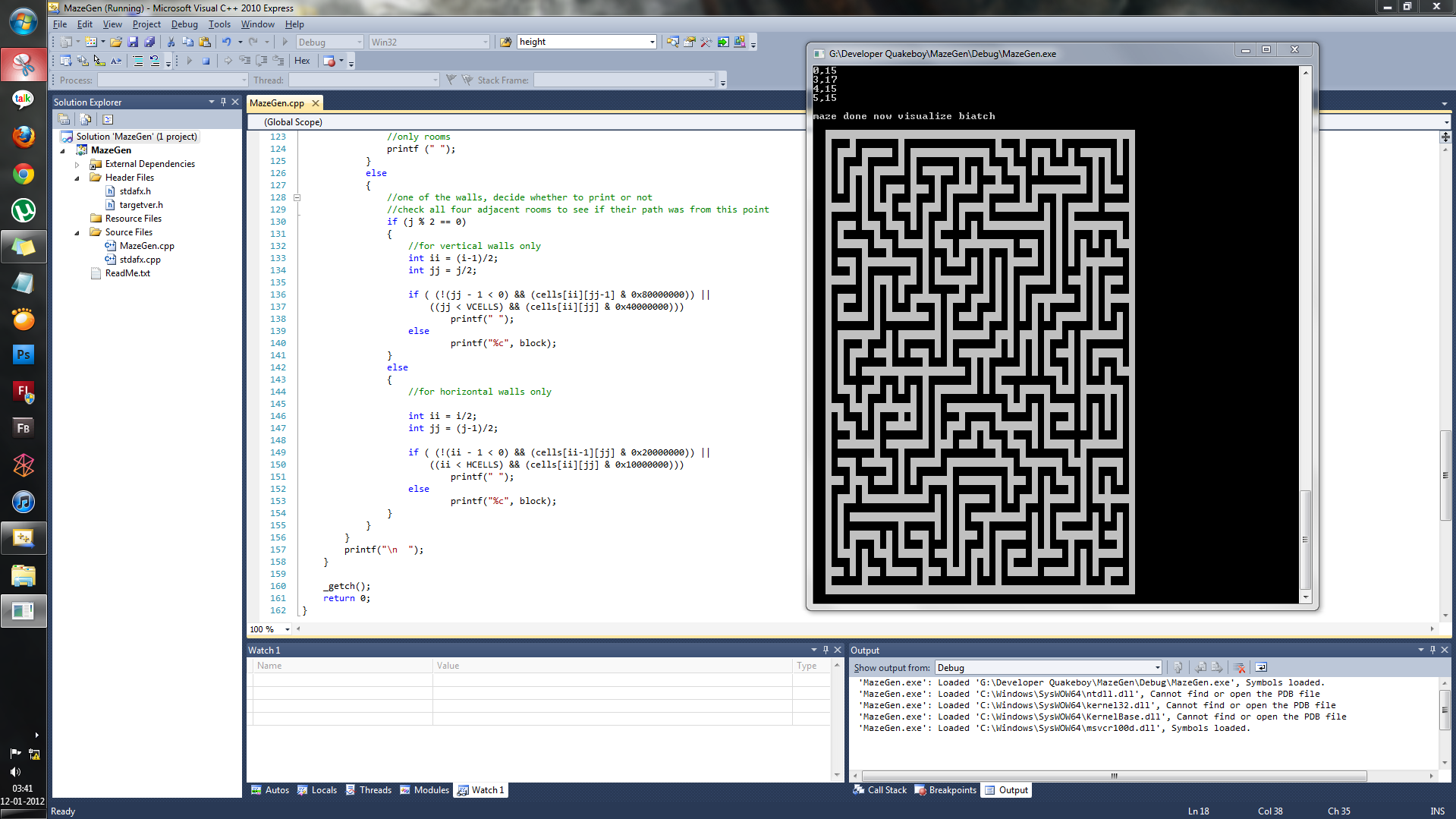The width and height of the screenshot is (1456, 819).
Task: Pin the Watch 1 panel
Action: pos(825,650)
